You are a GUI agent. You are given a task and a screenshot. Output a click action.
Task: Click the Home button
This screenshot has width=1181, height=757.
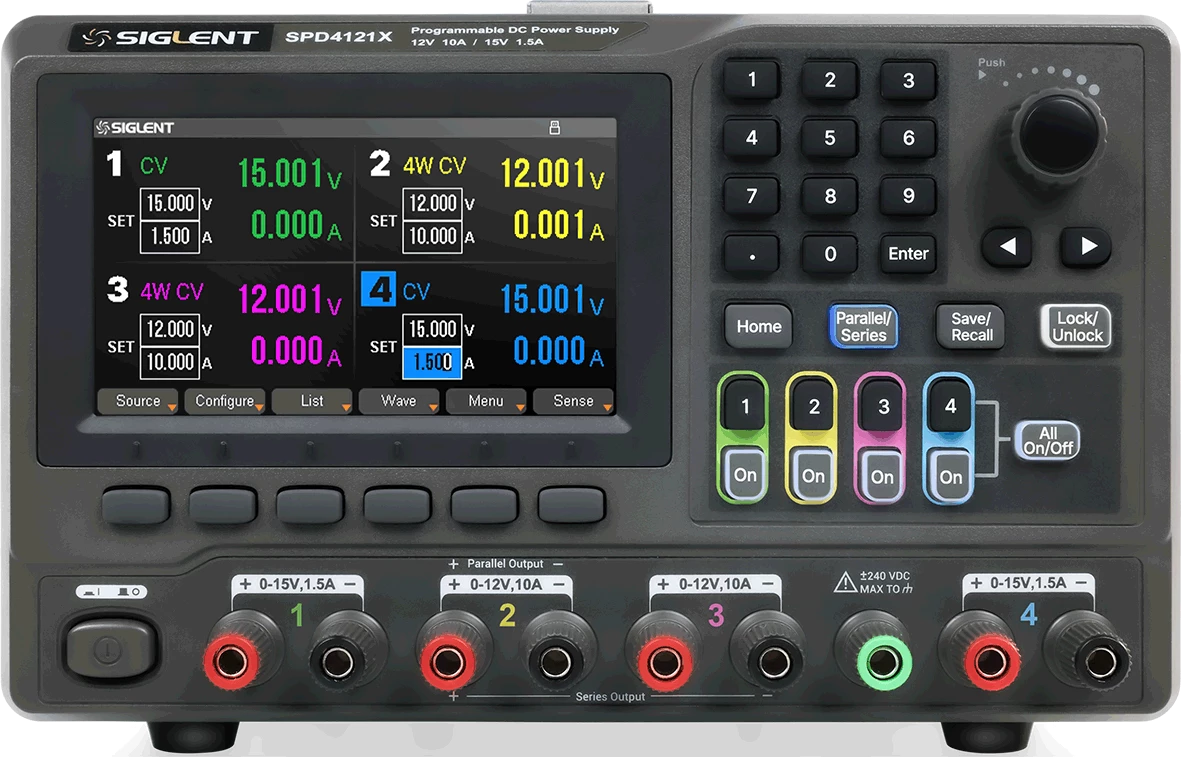[758, 326]
